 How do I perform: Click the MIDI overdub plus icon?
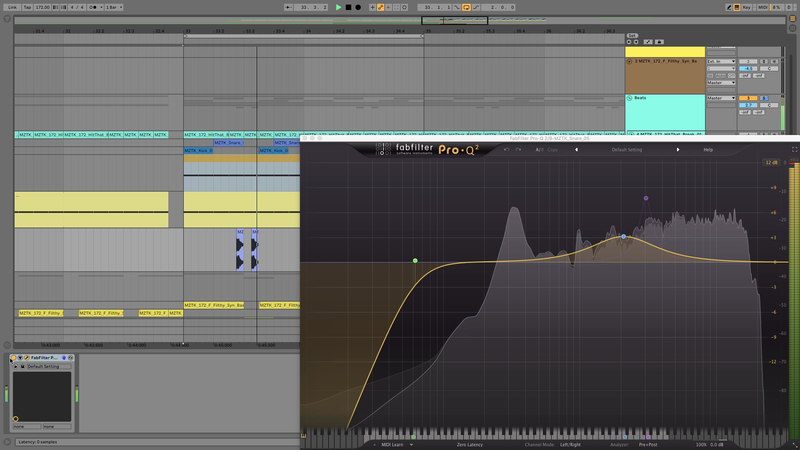coord(372,7)
